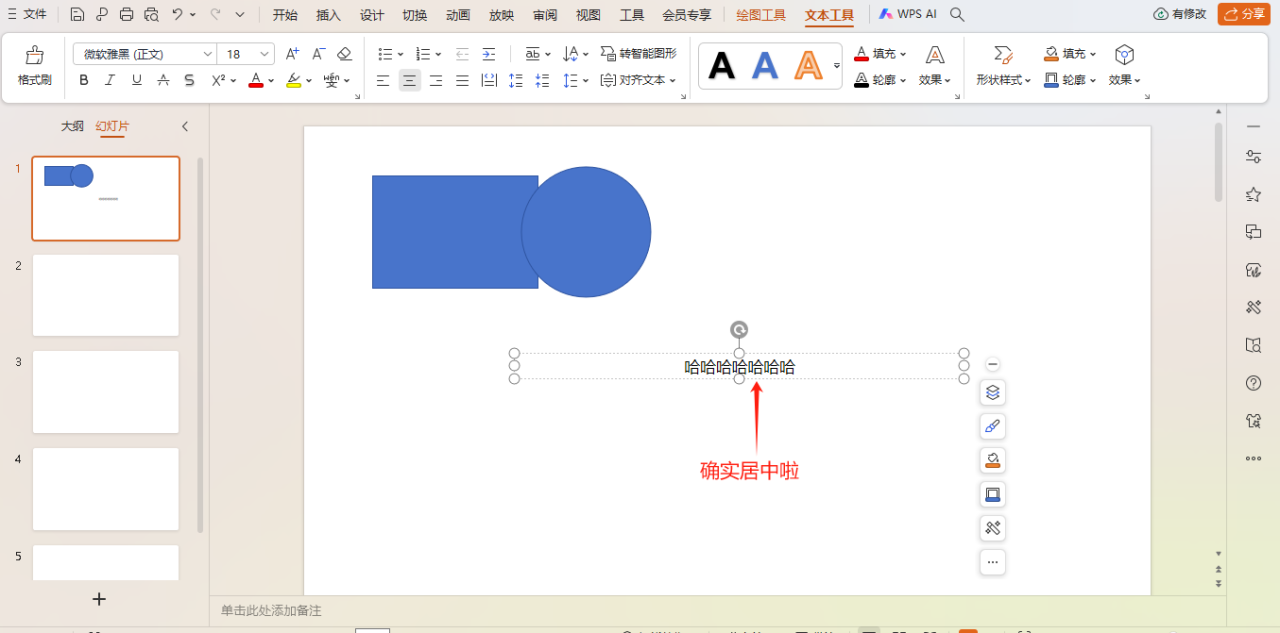Click the 分享 button in top right

1243,14
